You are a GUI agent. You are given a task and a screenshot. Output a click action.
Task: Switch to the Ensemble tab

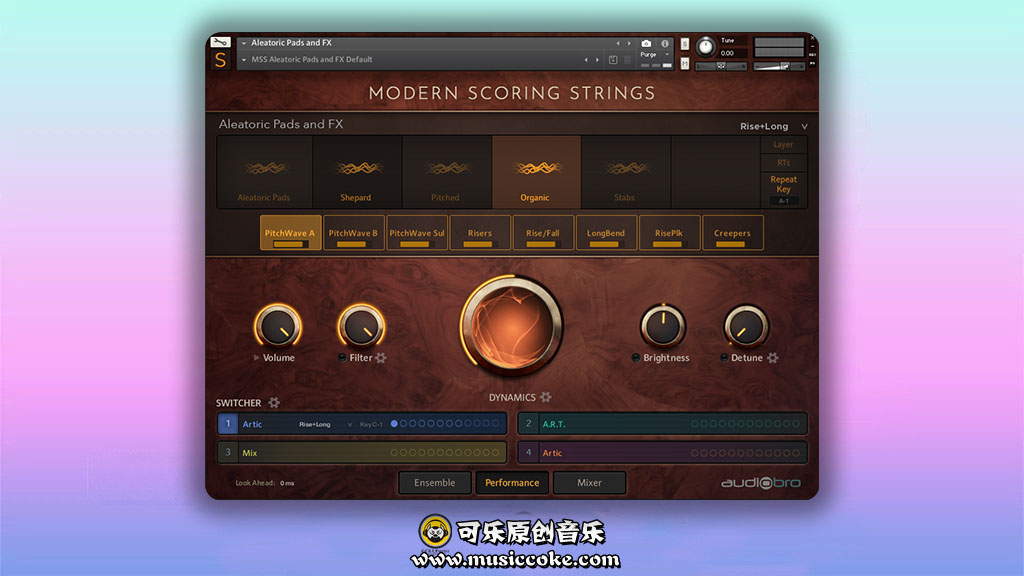click(434, 483)
